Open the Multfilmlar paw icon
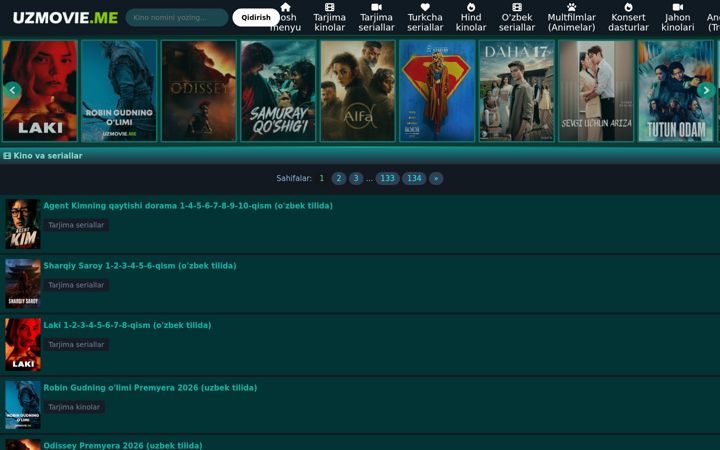The width and height of the screenshot is (720, 450). [571, 7]
